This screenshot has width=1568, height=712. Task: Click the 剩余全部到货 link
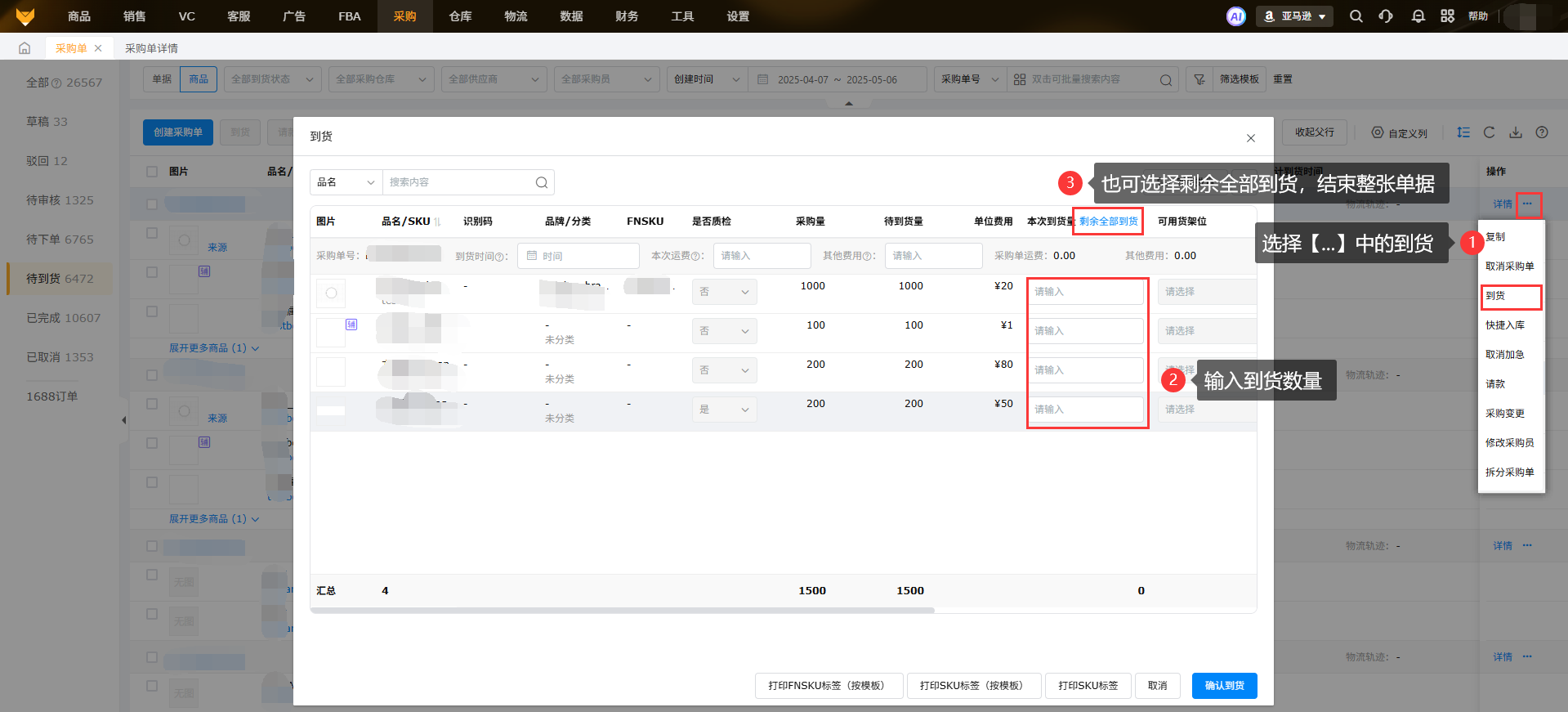[1108, 222]
